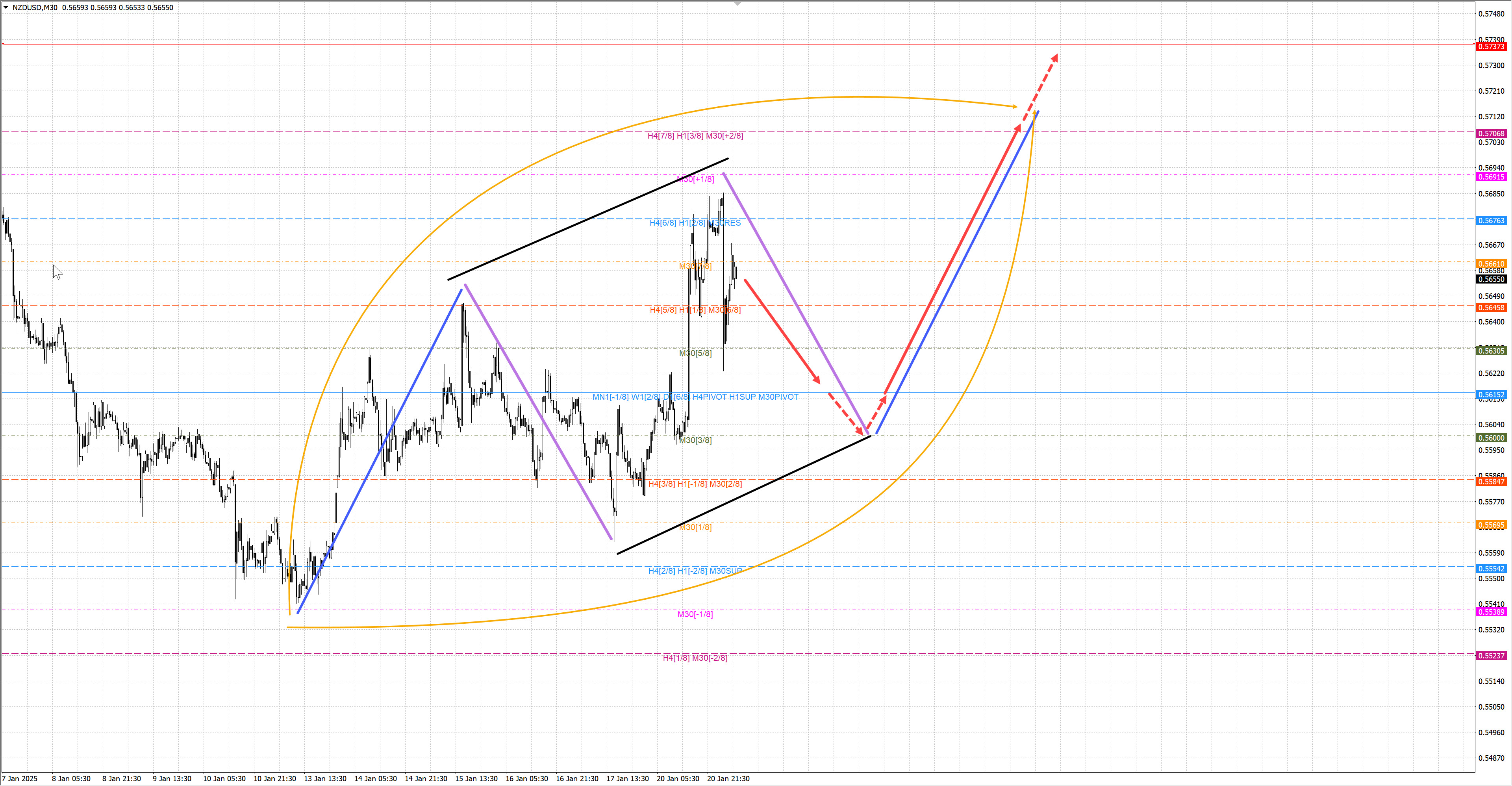Click the magenta 0.56915 level price tag

(1491, 177)
